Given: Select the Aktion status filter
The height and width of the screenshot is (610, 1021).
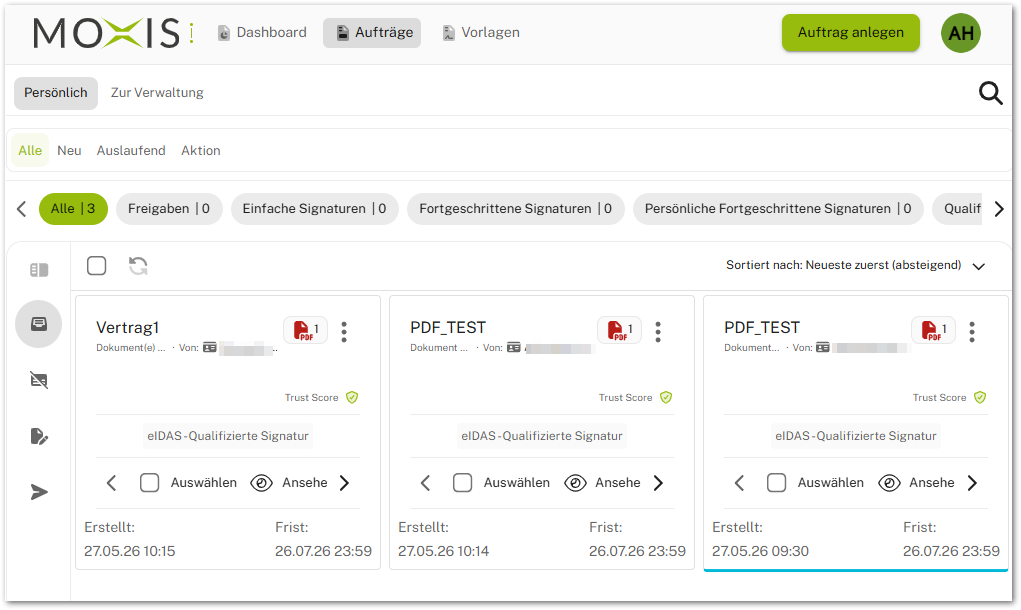Looking at the screenshot, I should [x=201, y=150].
